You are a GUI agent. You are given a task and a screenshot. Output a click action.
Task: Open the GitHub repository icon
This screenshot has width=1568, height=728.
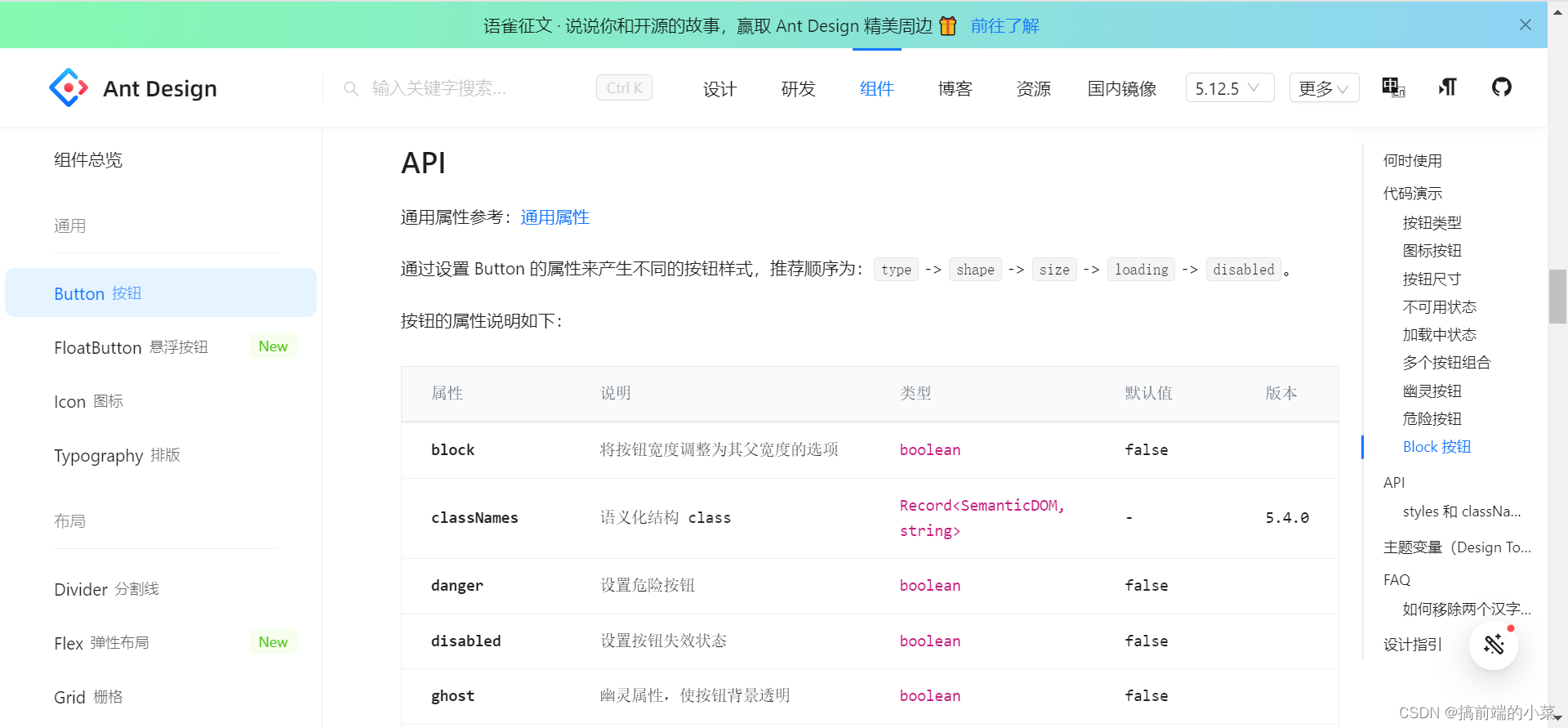pyautogui.click(x=1502, y=87)
